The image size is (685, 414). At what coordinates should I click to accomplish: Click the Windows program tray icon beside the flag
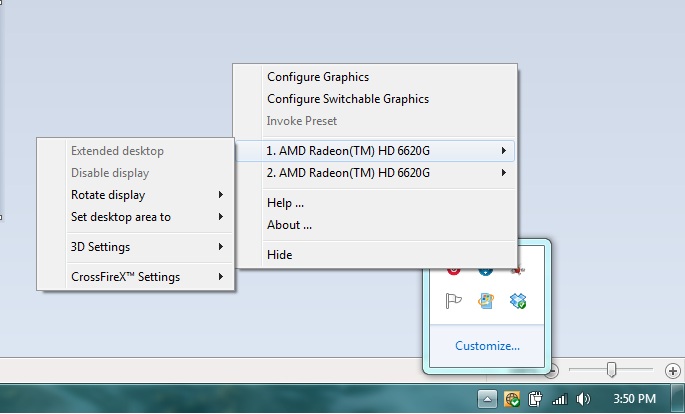click(486, 300)
